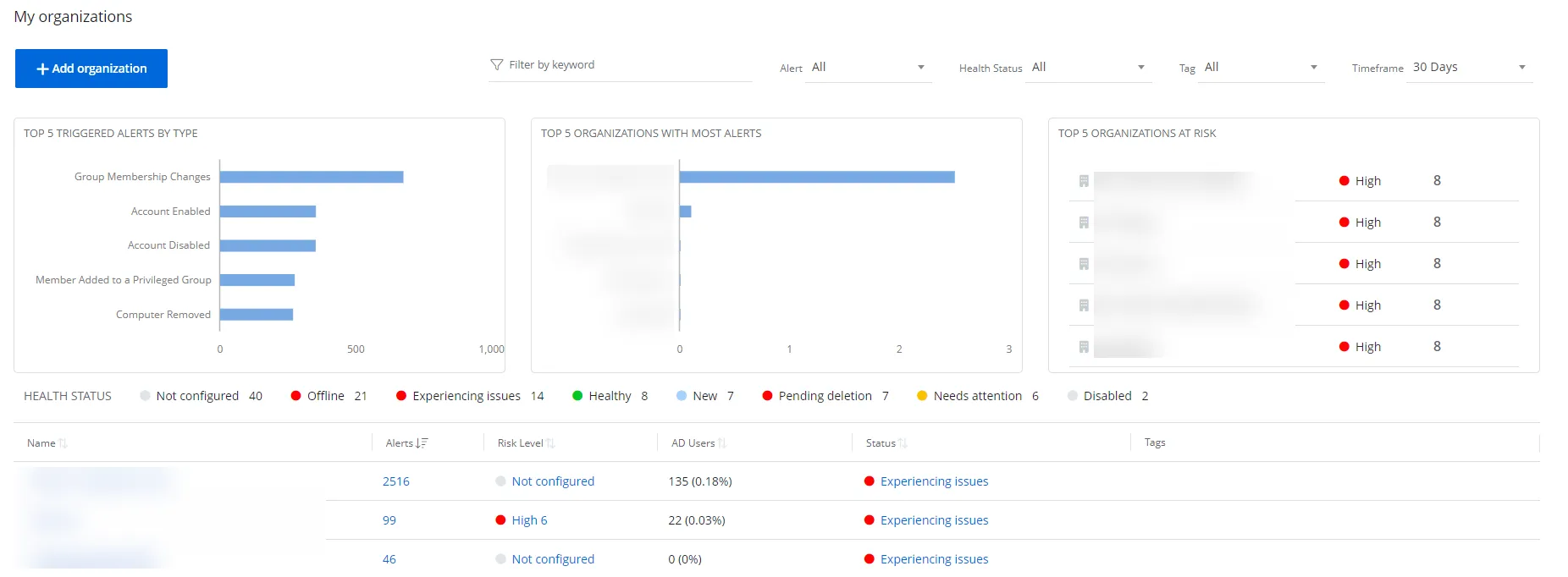
Task: Click the first organization building icon in At Risk list
Action: pyautogui.click(x=1084, y=181)
